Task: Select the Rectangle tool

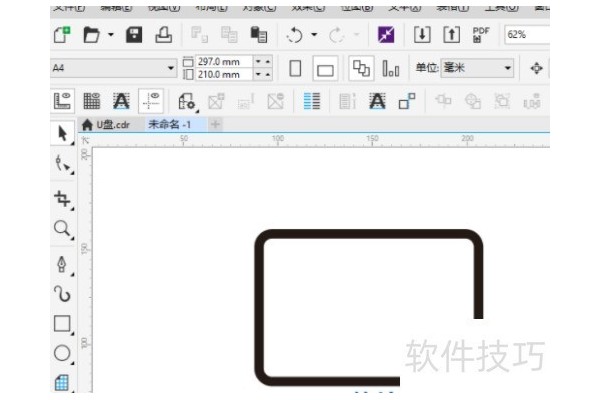Action: tap(62, 324)
